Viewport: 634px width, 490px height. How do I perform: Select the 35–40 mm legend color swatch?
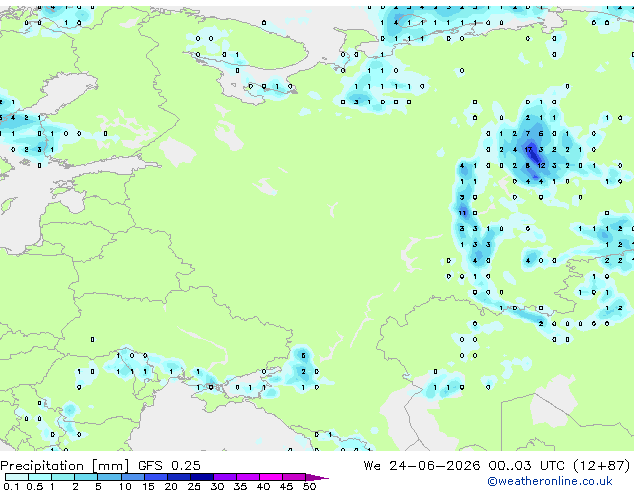[x=247, y=477]
